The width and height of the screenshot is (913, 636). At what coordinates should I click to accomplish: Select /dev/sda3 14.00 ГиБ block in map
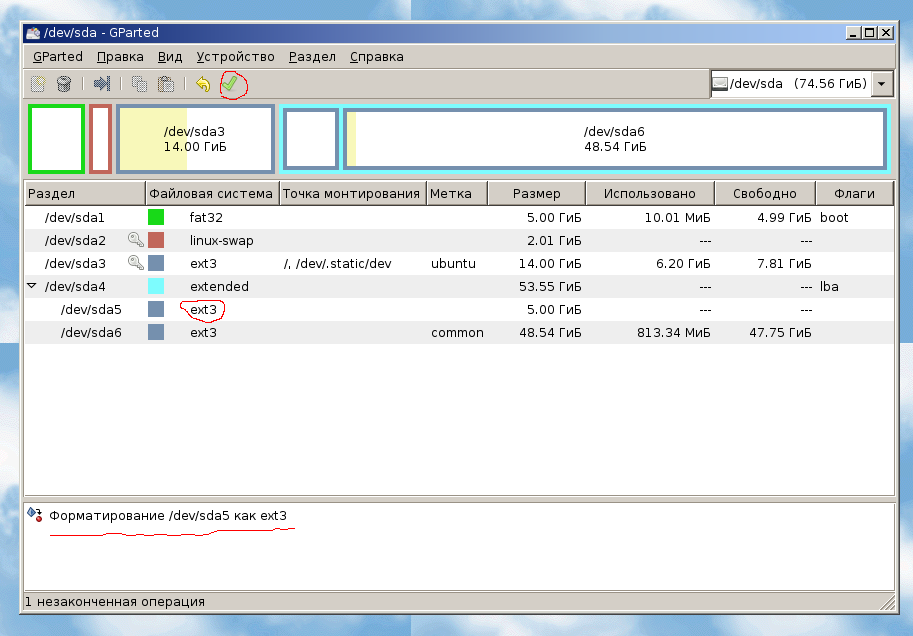click(x=195, y=139)
